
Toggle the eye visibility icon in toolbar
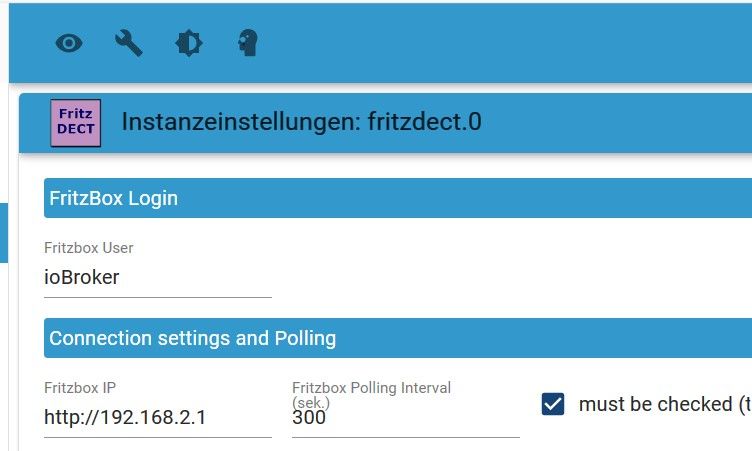coord(69,43)
